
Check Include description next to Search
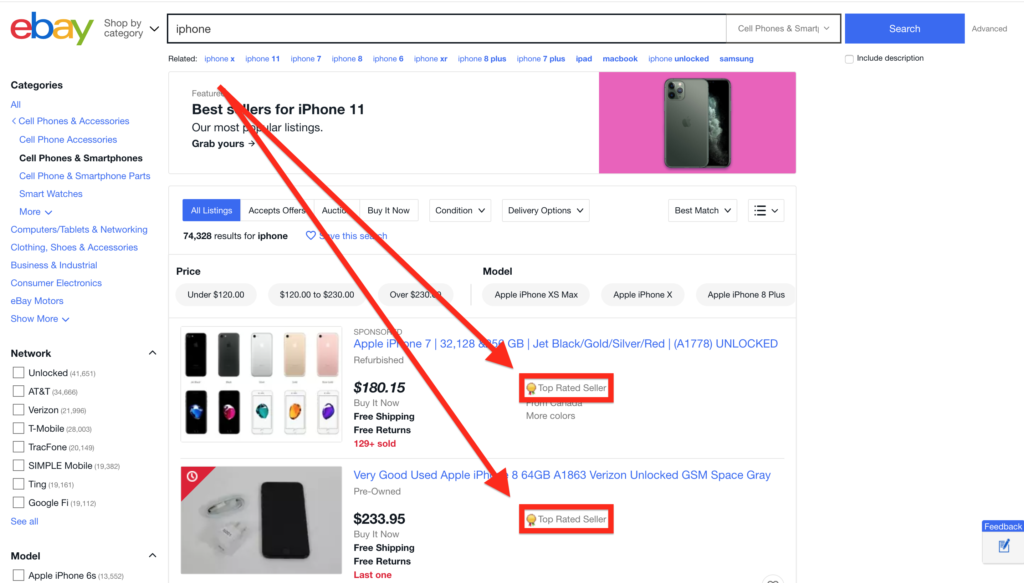click(x=850, y=58)
